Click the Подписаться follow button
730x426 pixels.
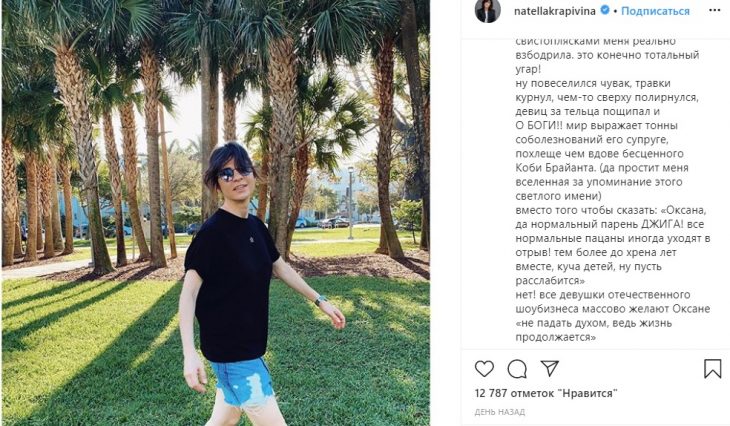pos(655,11)
